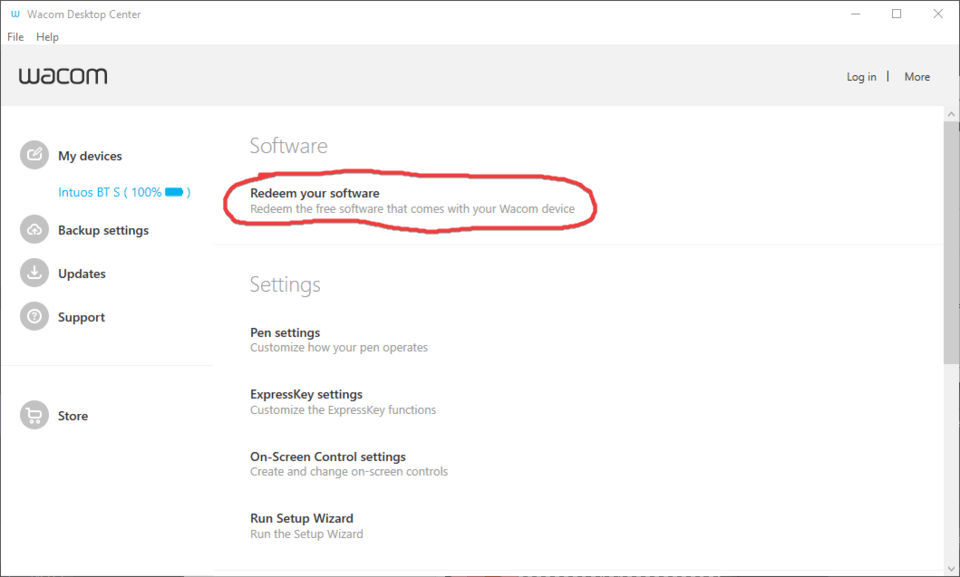Open the Help menu

point(47,37)
